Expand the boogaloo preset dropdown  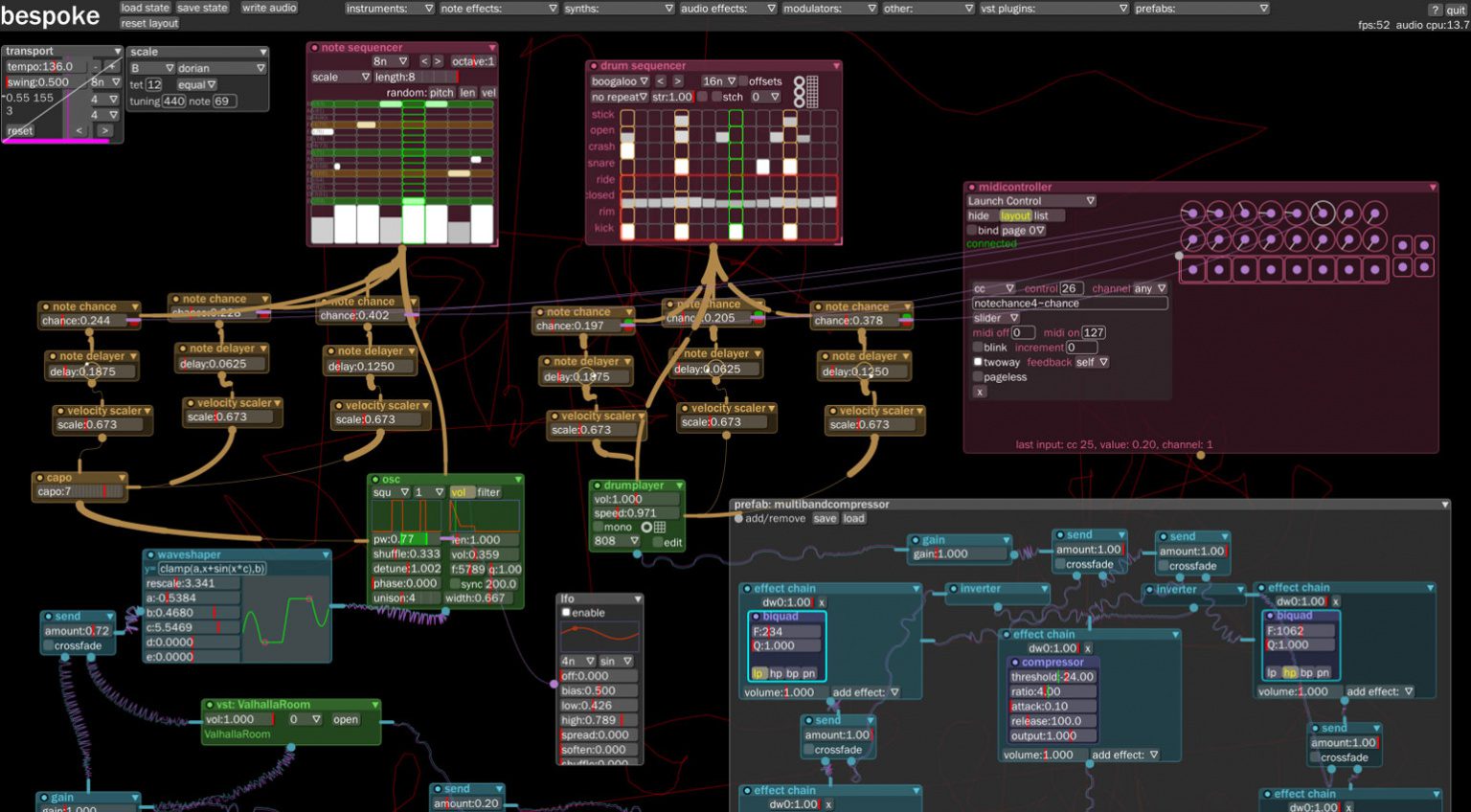620,81
